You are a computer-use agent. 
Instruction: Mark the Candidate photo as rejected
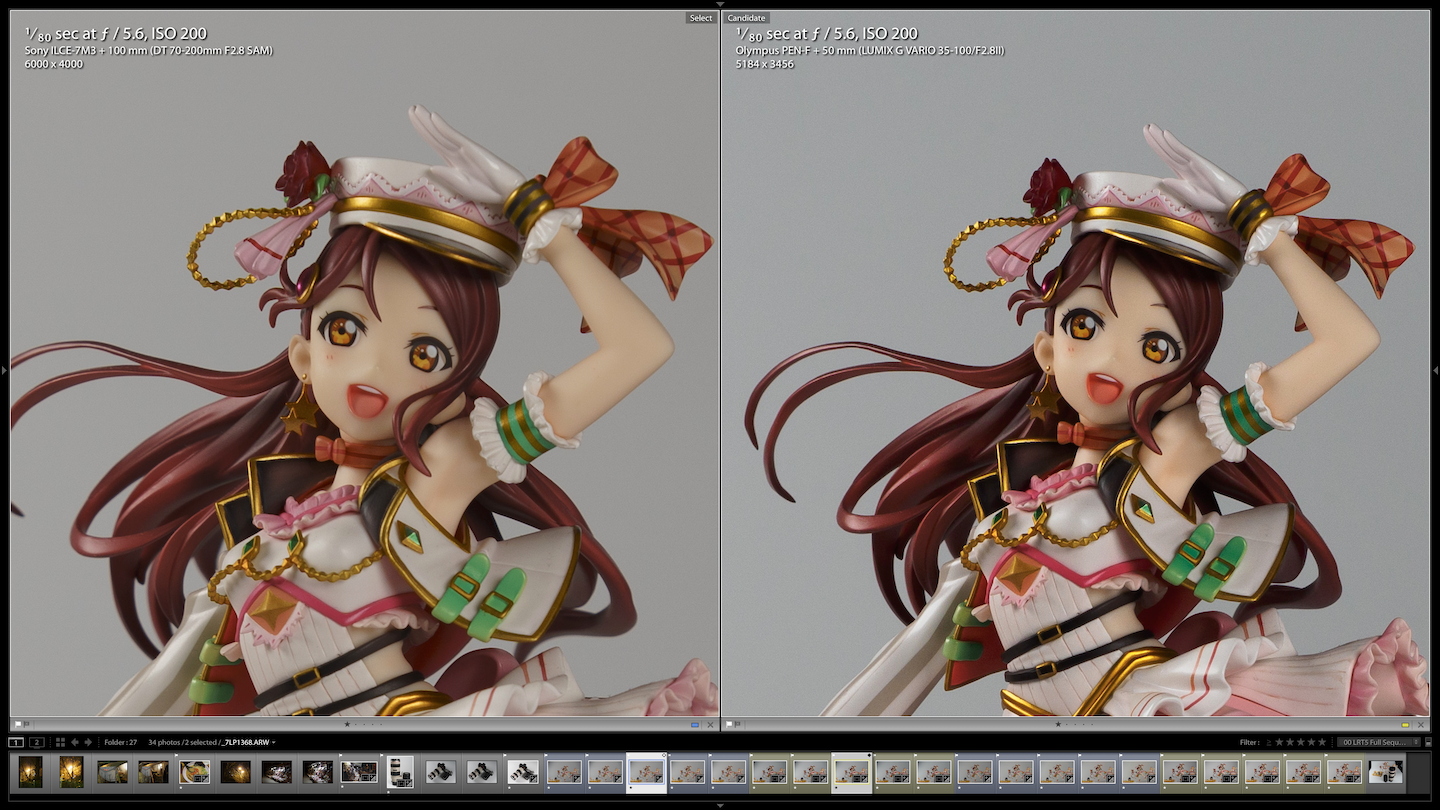(738, 724)
